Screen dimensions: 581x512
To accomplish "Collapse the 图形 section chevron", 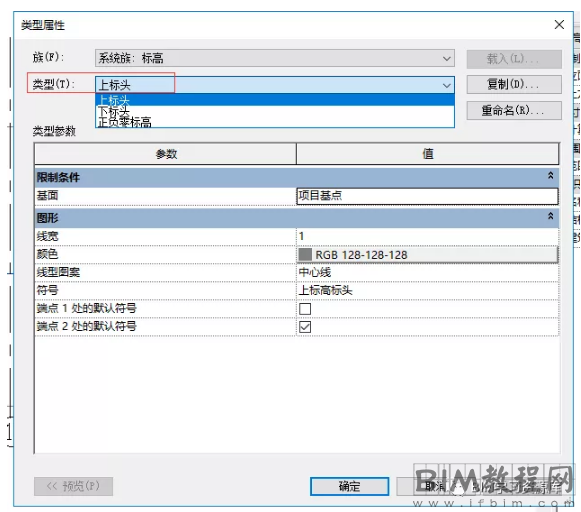I will click(x=551, y=216).
